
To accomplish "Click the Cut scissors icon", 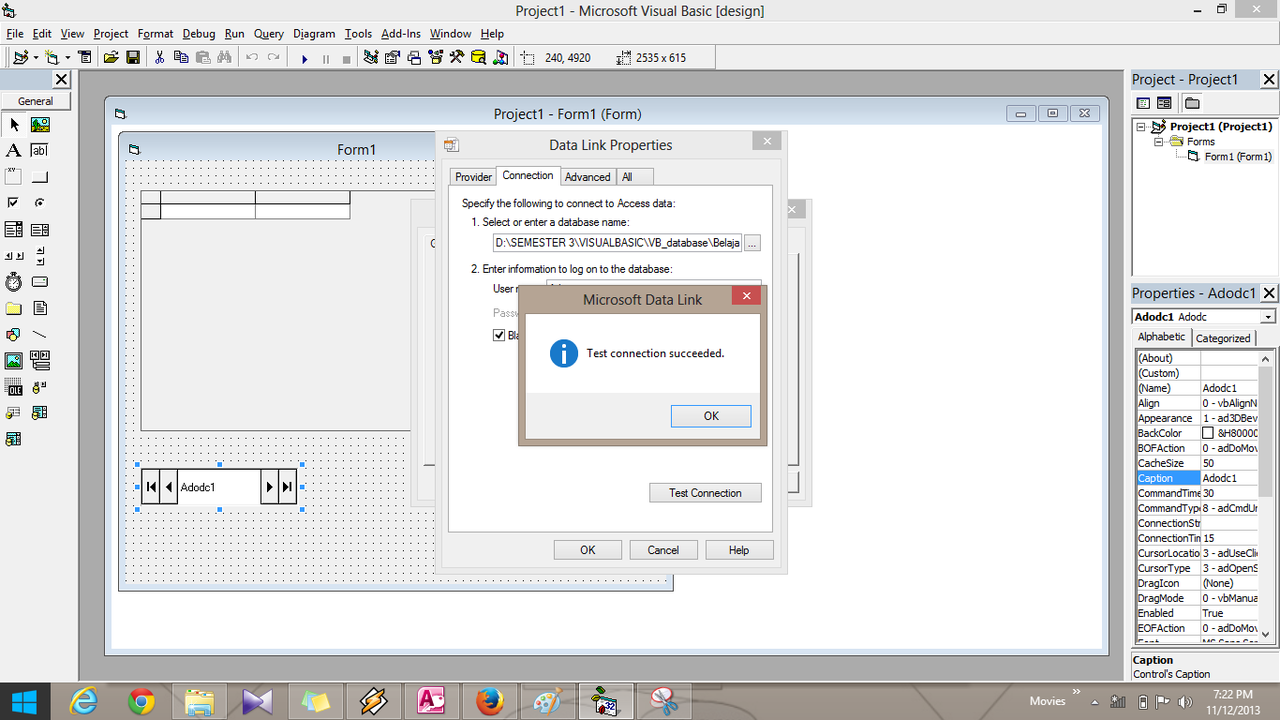I will [x=159, y=58].
